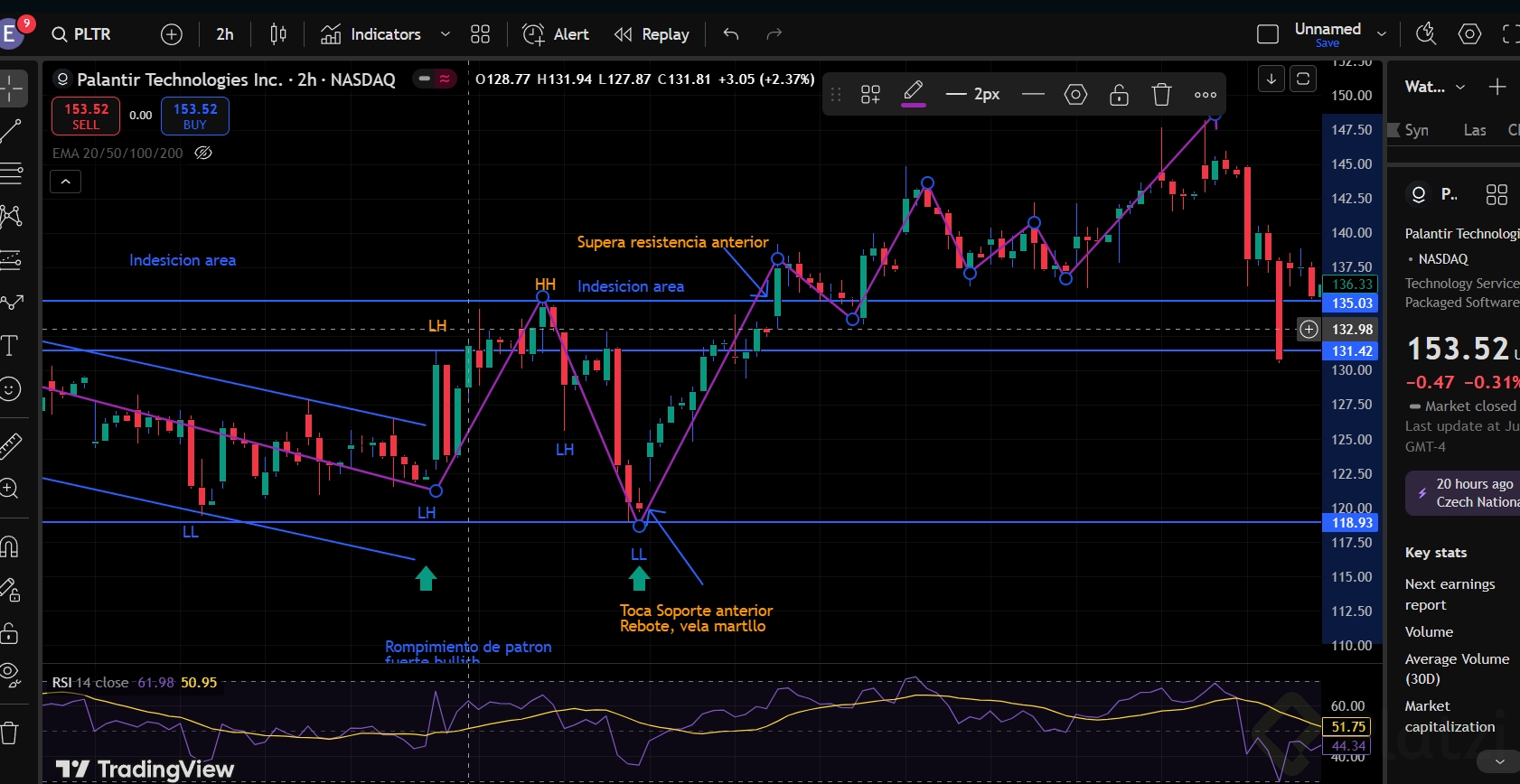Viewport: 1520px width, 784px height.
Task: Toggle the layout setup square icon
Action: [x=1268, y=34]
